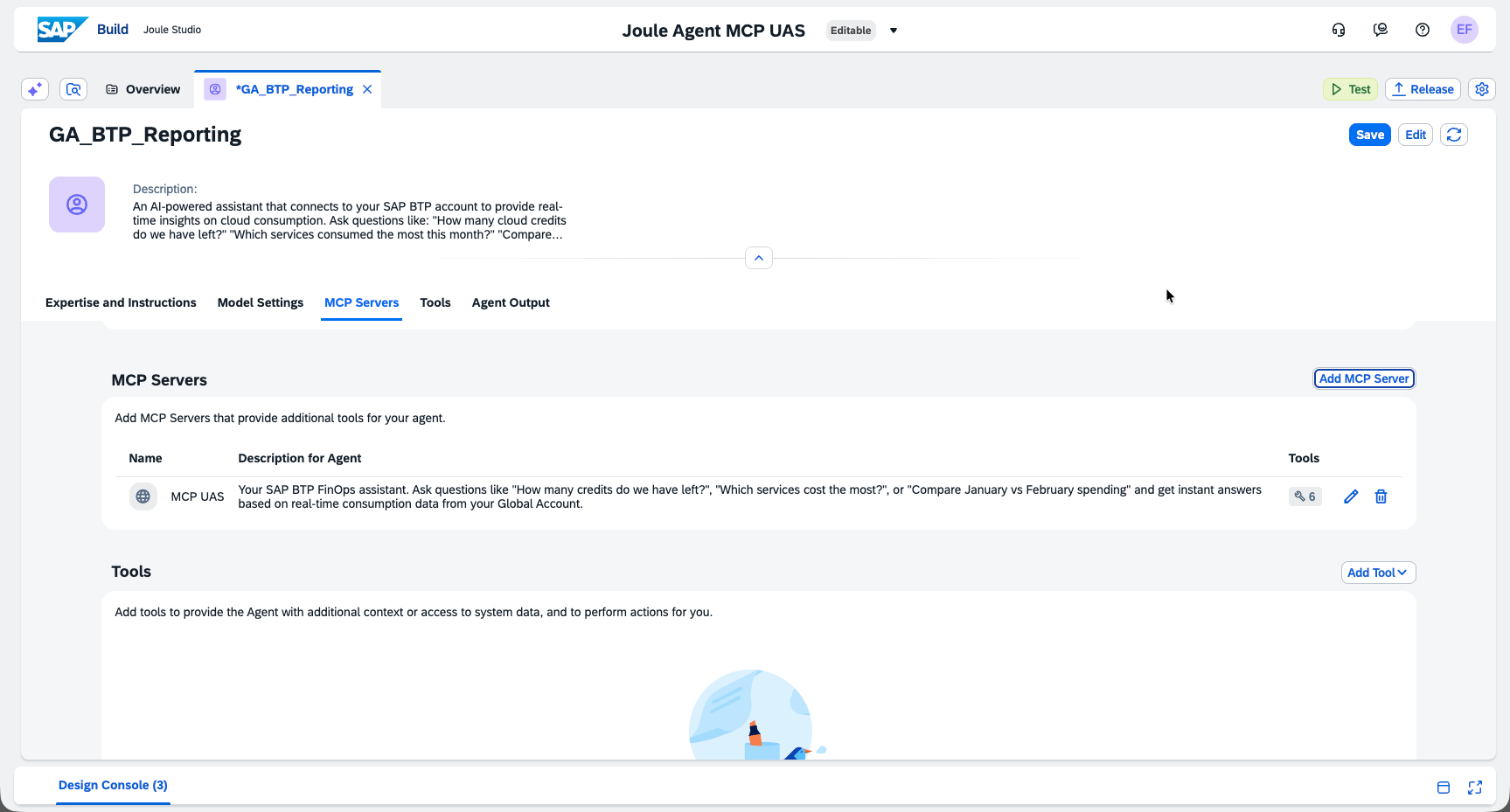This screenshot has height=812, width=1510.
Task: Open the Expertise and Instructions tab
Action: (121, 302)
